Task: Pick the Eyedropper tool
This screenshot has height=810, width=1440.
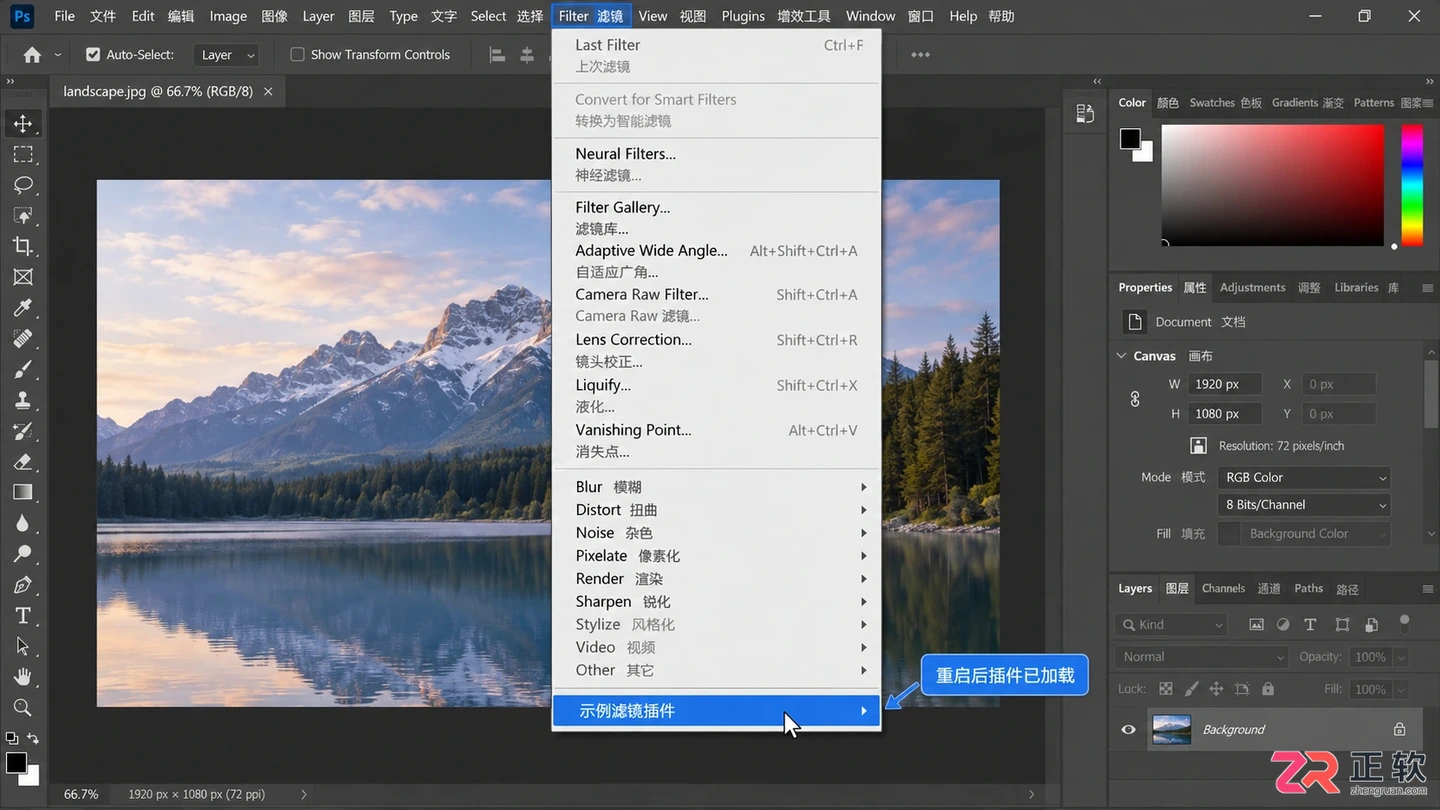Action: tap(23, 308)
